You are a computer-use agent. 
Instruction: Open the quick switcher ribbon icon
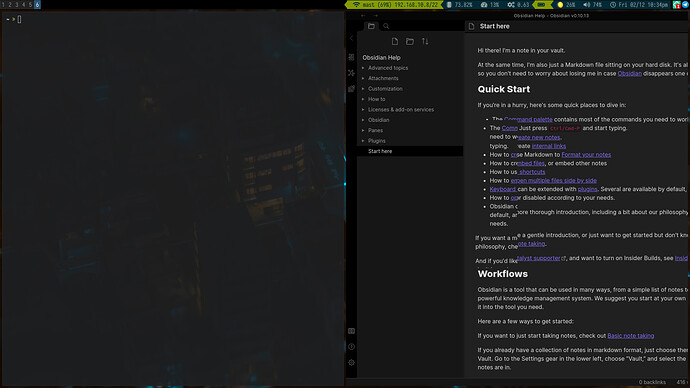coord(351,57)
